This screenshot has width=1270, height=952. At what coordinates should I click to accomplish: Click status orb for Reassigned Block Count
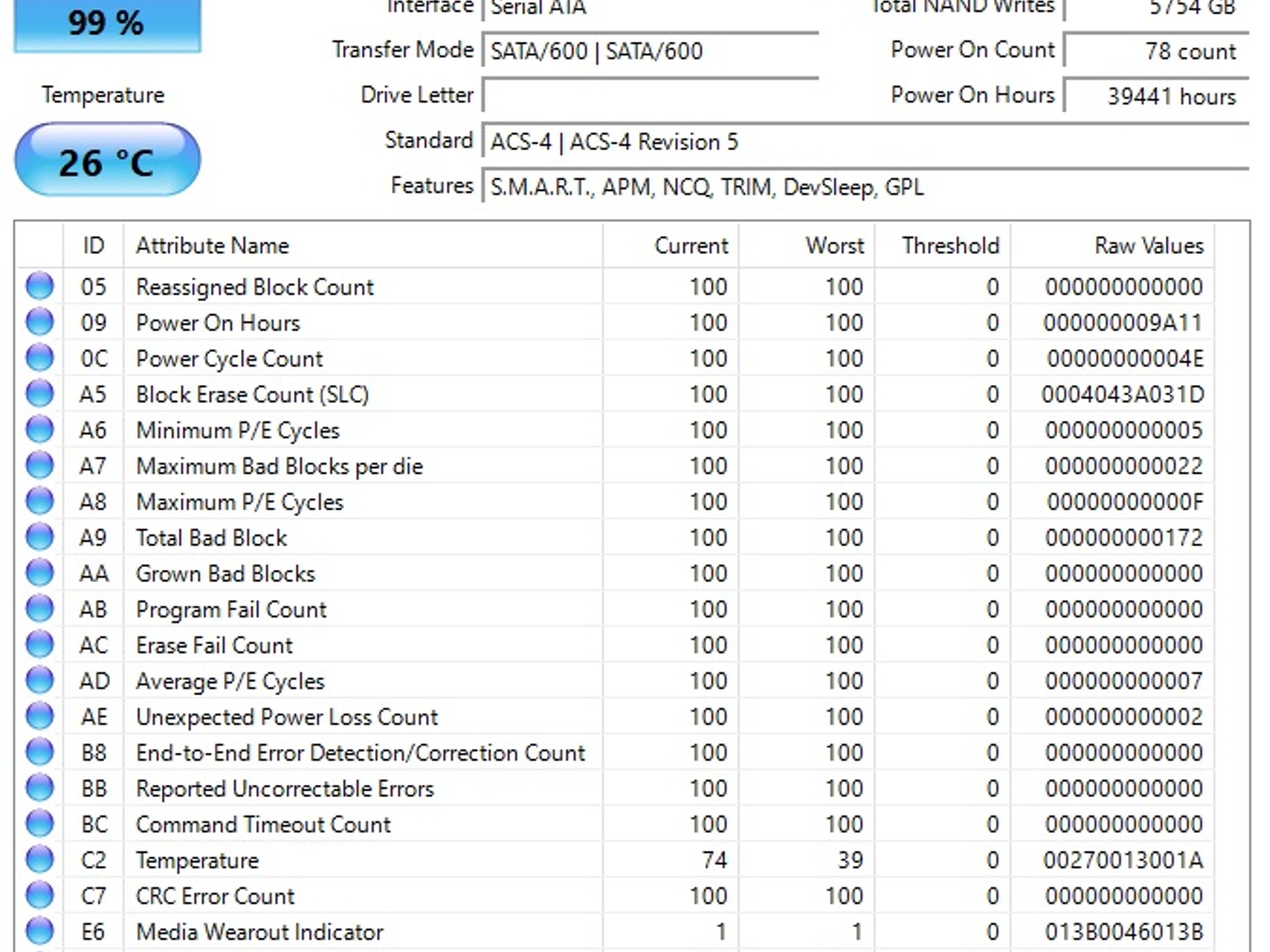click(x=40, y=286)
